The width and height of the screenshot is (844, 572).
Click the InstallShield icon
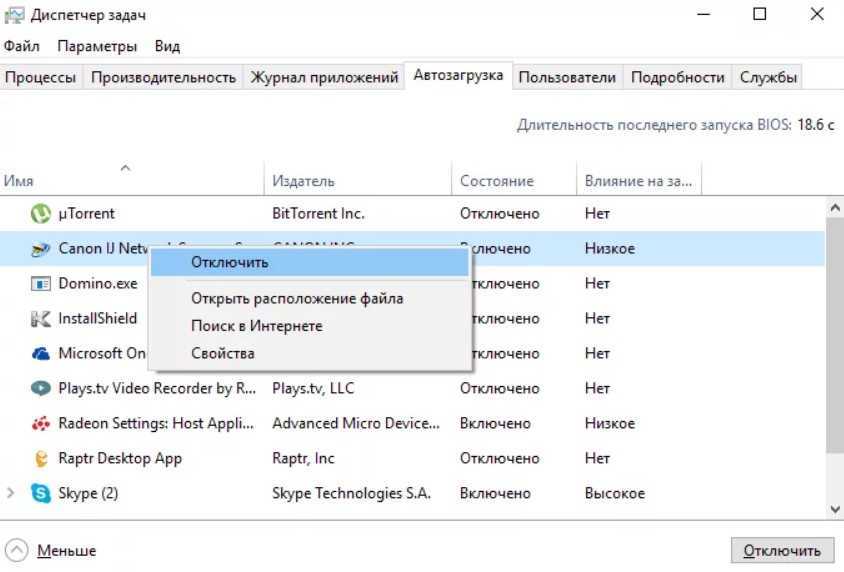click(x=40, y=319)
